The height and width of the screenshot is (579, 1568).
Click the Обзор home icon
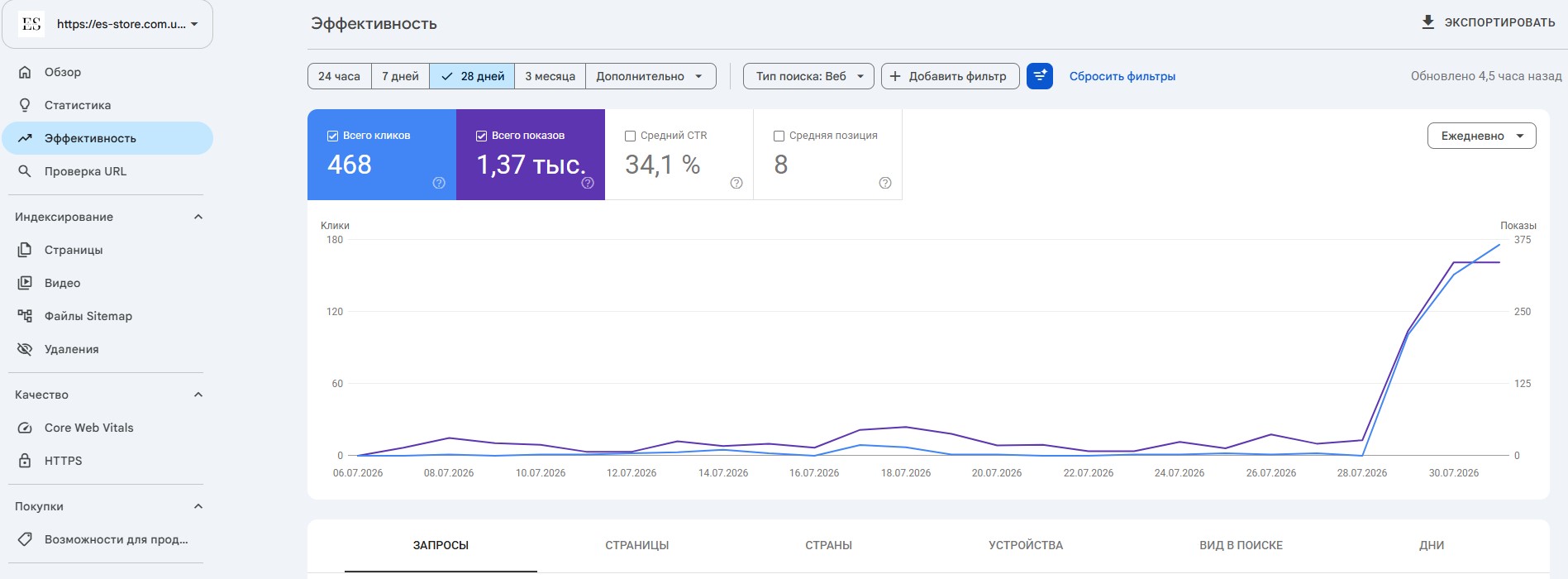tap(26, 72)
